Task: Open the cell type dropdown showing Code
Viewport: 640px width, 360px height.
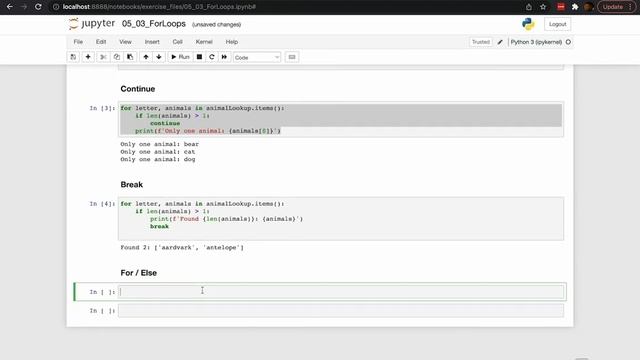Action: [x=257, y=58]
